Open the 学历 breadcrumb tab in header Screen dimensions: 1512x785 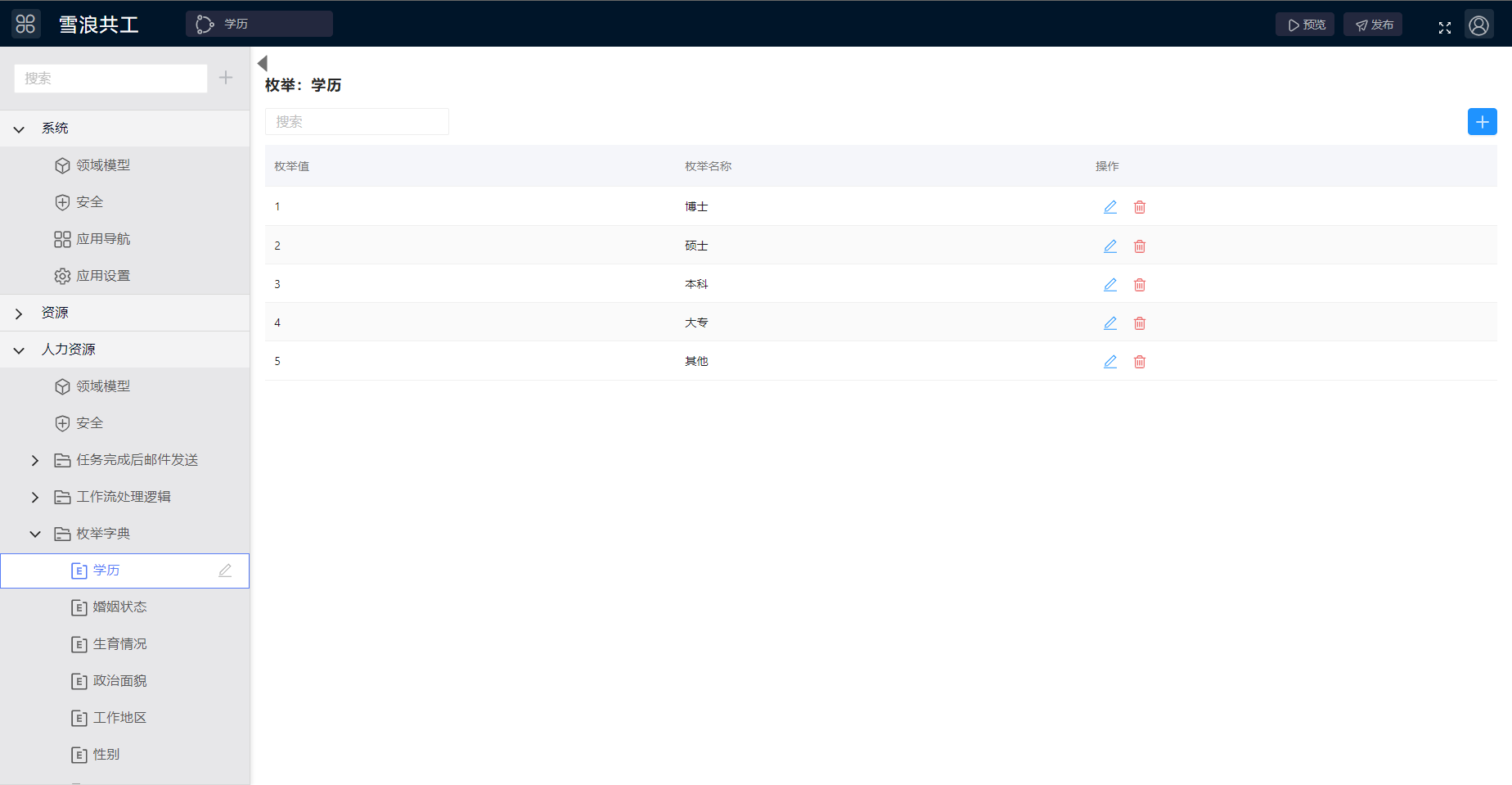[259, 24]
